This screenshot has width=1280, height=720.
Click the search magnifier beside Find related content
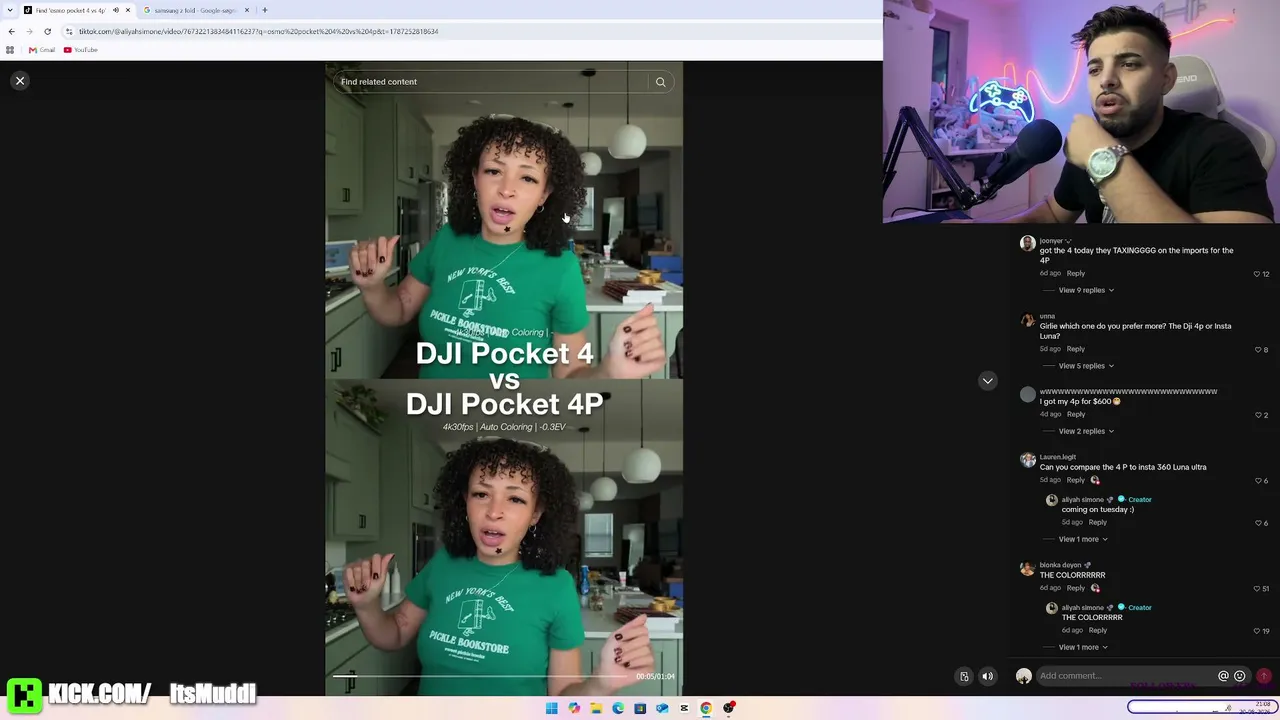pyautogui.click(x=660, y=82)
